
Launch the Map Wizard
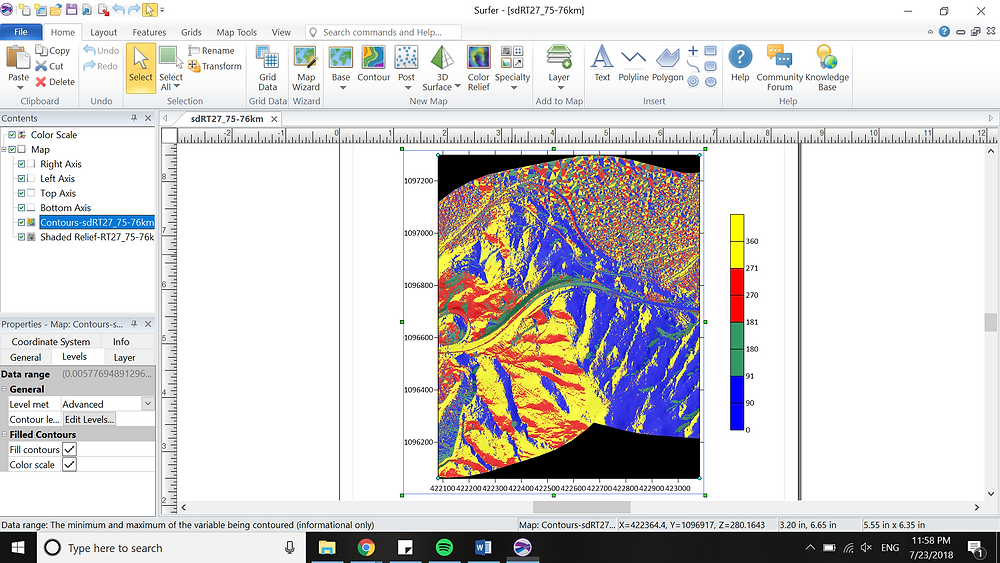coord(306,68)
